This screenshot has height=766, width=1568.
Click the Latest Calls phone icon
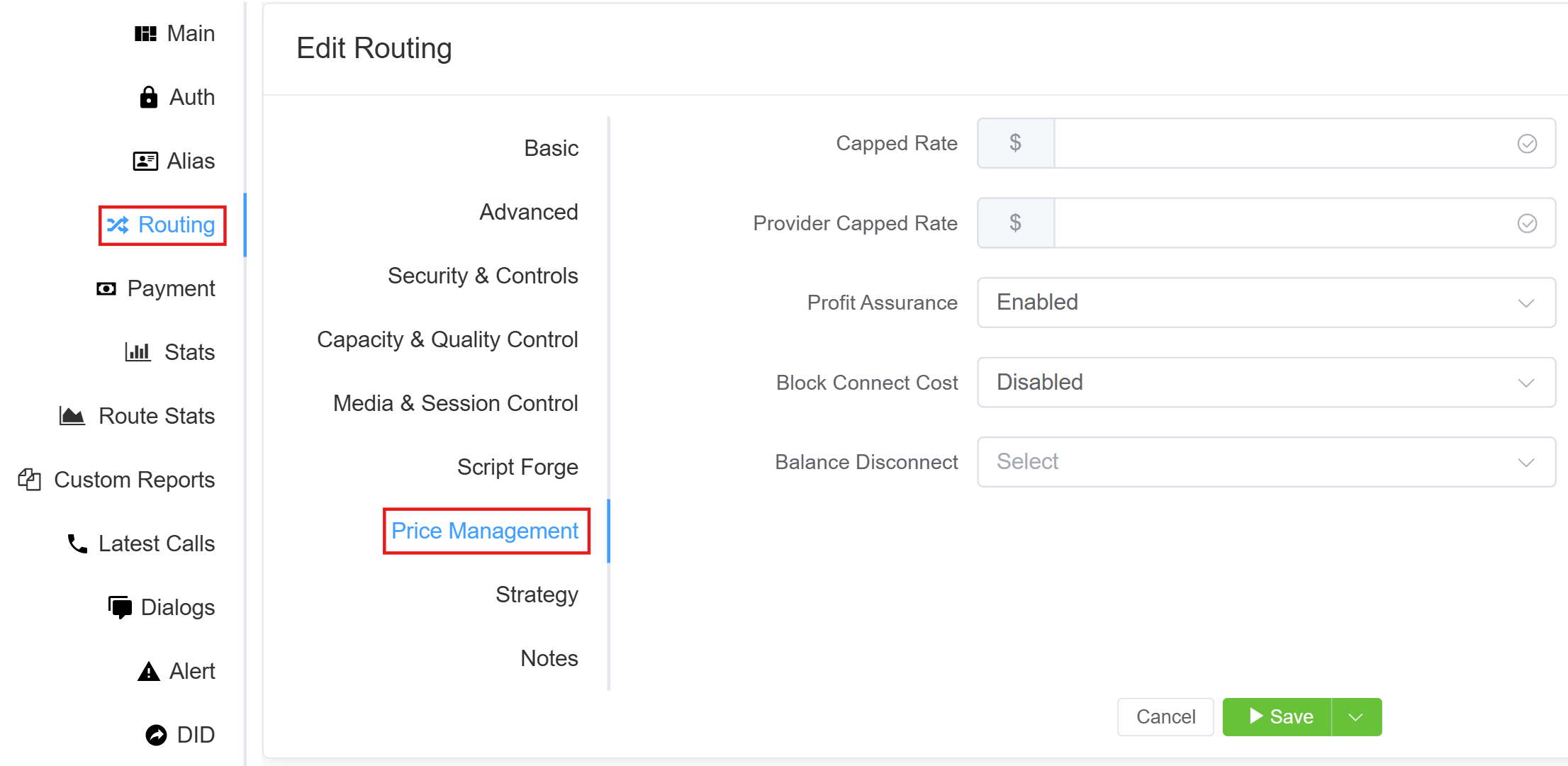[77, 543]
